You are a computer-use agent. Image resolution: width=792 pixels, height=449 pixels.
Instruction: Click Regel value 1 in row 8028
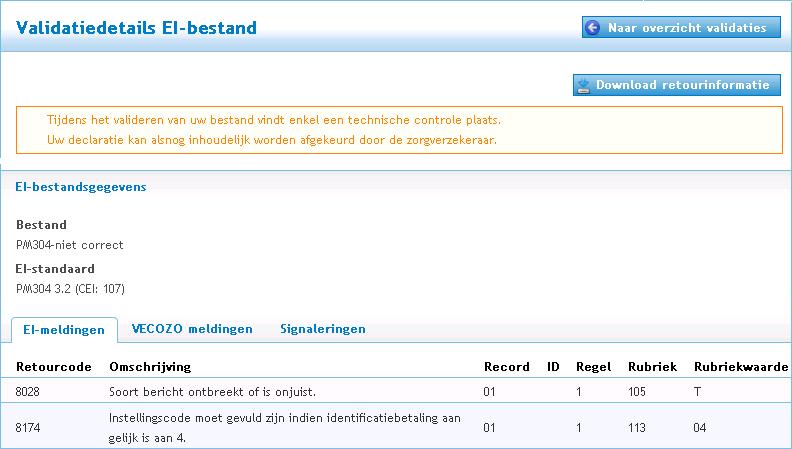click(579, 391)
